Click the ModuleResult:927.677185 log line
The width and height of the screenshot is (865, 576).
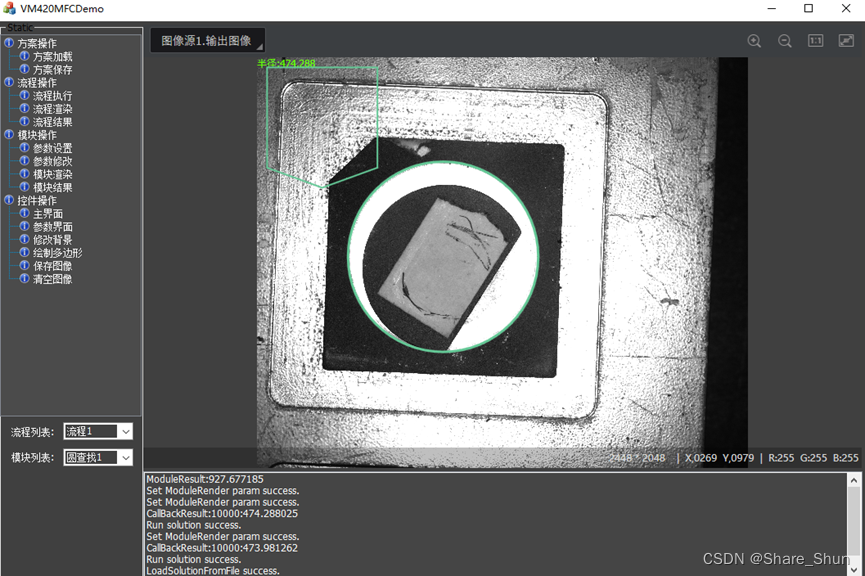coord(205,479)
